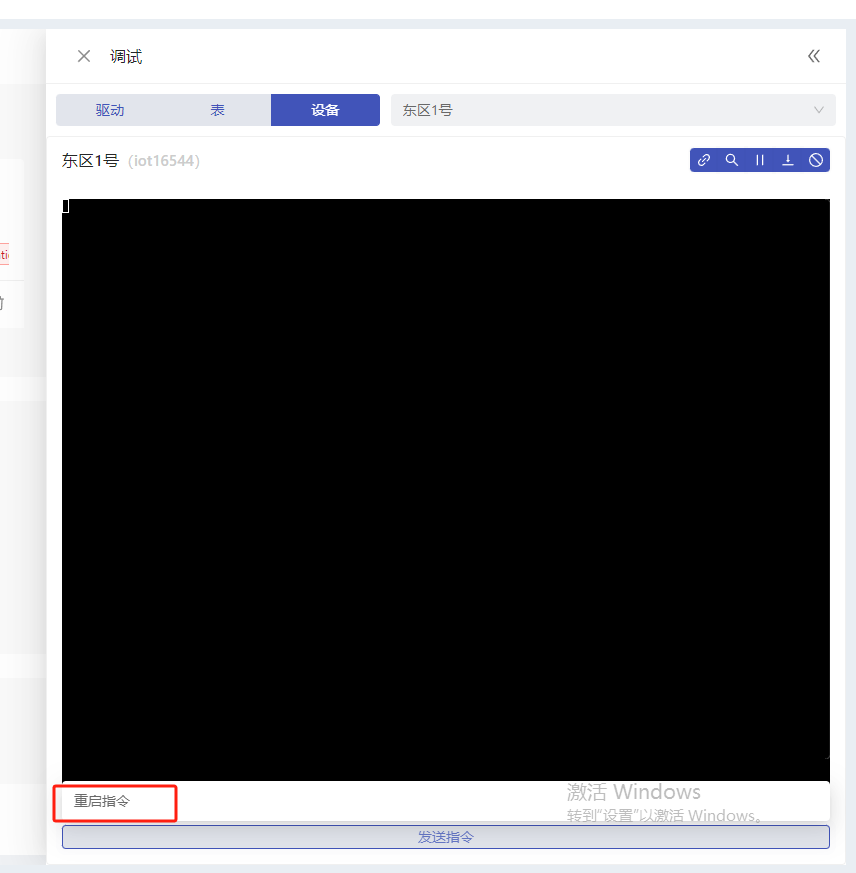This screenshot has width=856, height=873.
Task: Switch to the 驱动 tab
Action: (x=110, y=110)
